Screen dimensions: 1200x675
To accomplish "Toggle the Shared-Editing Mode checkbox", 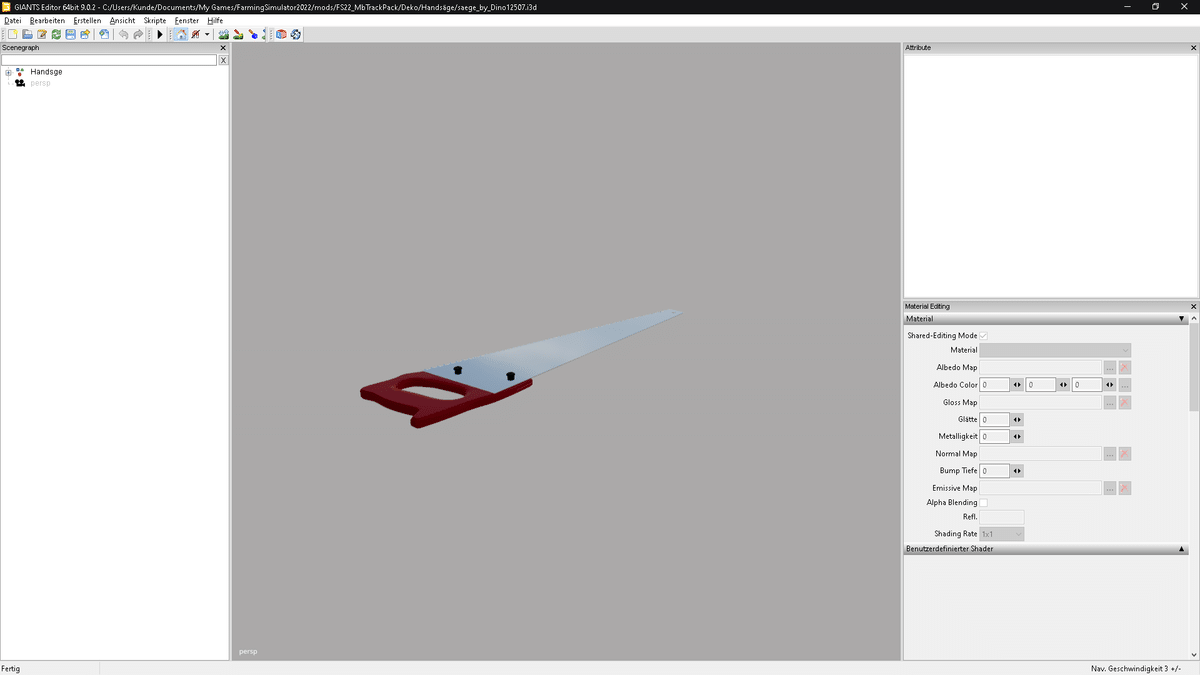I will 983,336.
